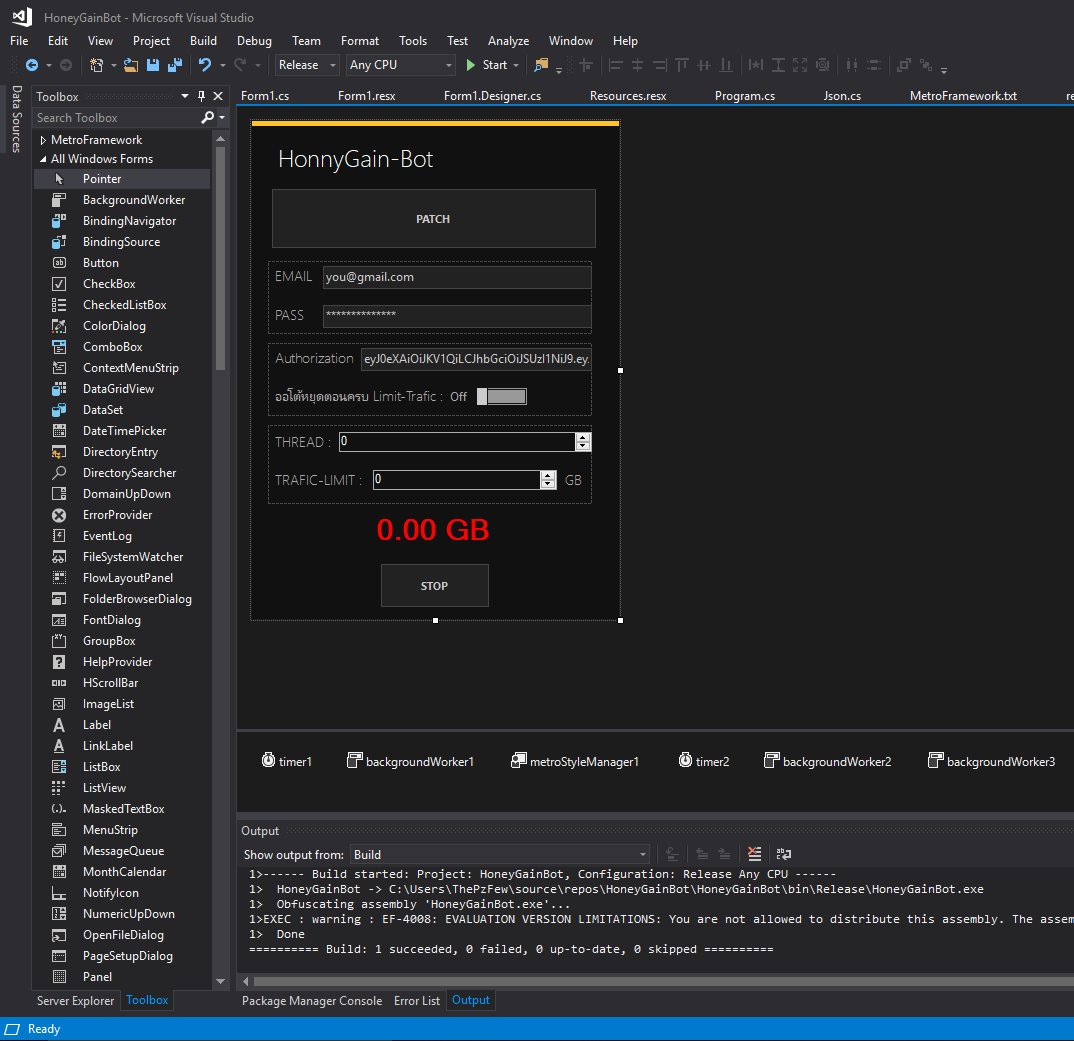Image resolution: width=1074 pixels, height=1041 pixels.
Task: Select Pointer tool in Toolbox
Action: 122,179
